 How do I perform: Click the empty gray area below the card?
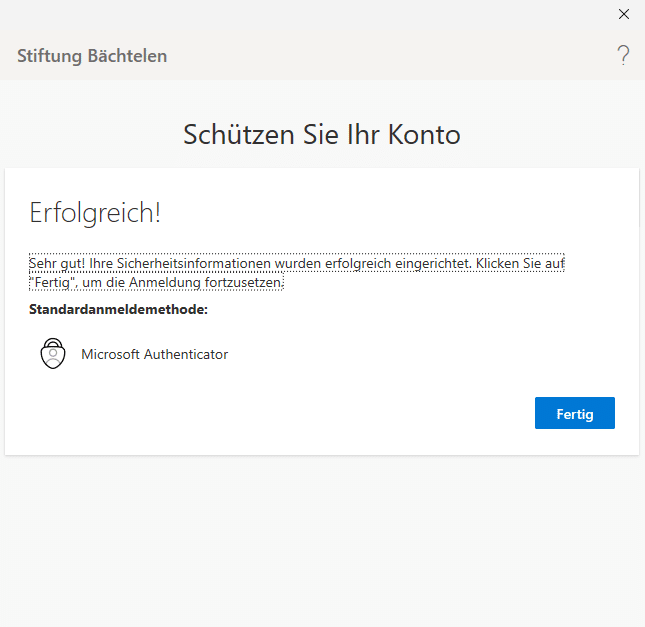[x=322, y=540]
